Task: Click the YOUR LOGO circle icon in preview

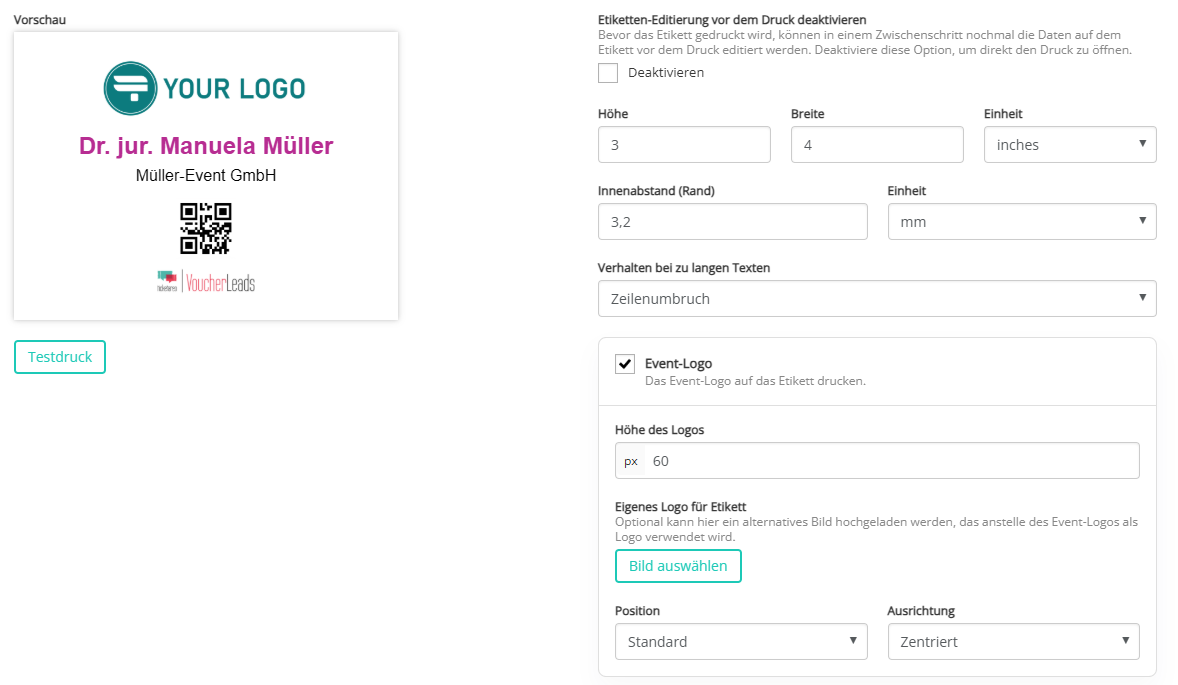Action: (x=130, y=88)
